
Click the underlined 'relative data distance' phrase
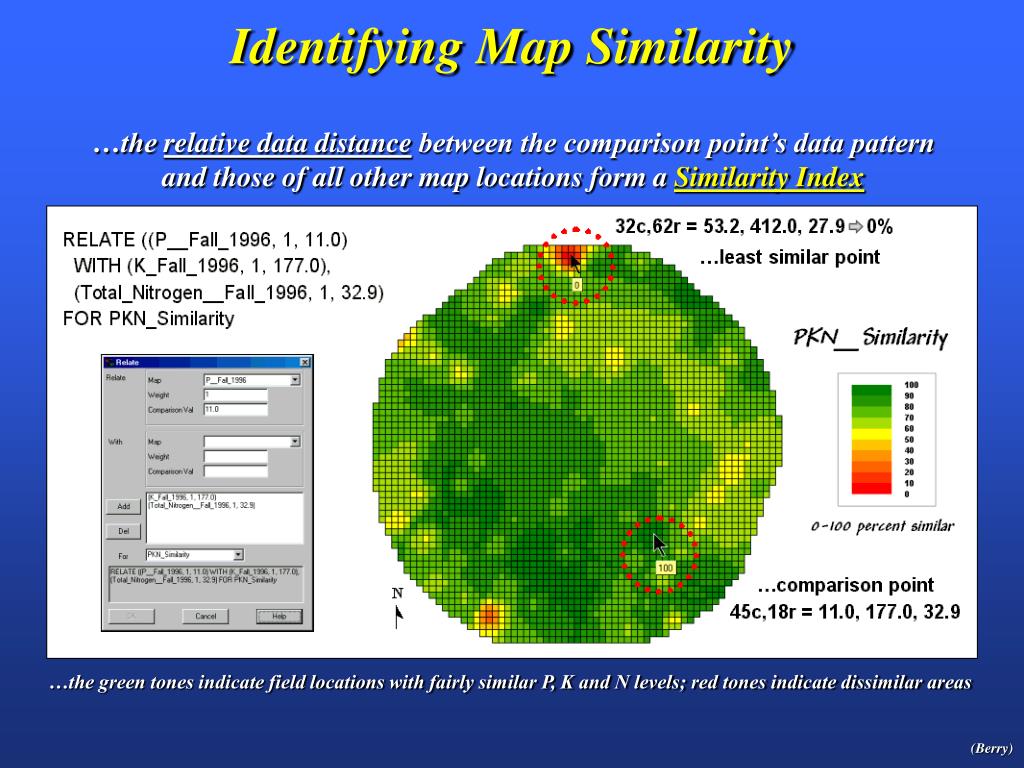(287, 144)
